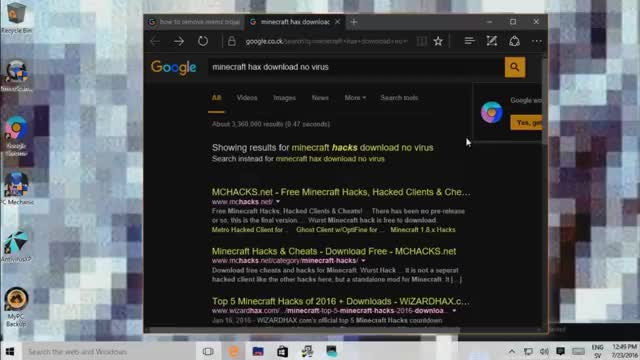
Task: Make a Web Note pen icon
Action: 492,41
